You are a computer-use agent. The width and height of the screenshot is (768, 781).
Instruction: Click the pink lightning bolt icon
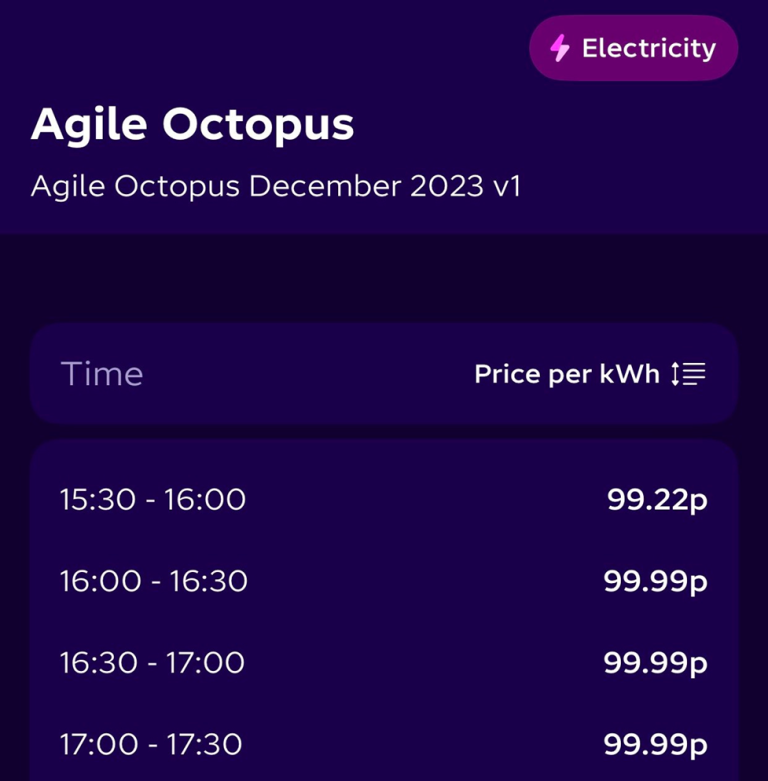pyautogui.click(x=560, y=48)
